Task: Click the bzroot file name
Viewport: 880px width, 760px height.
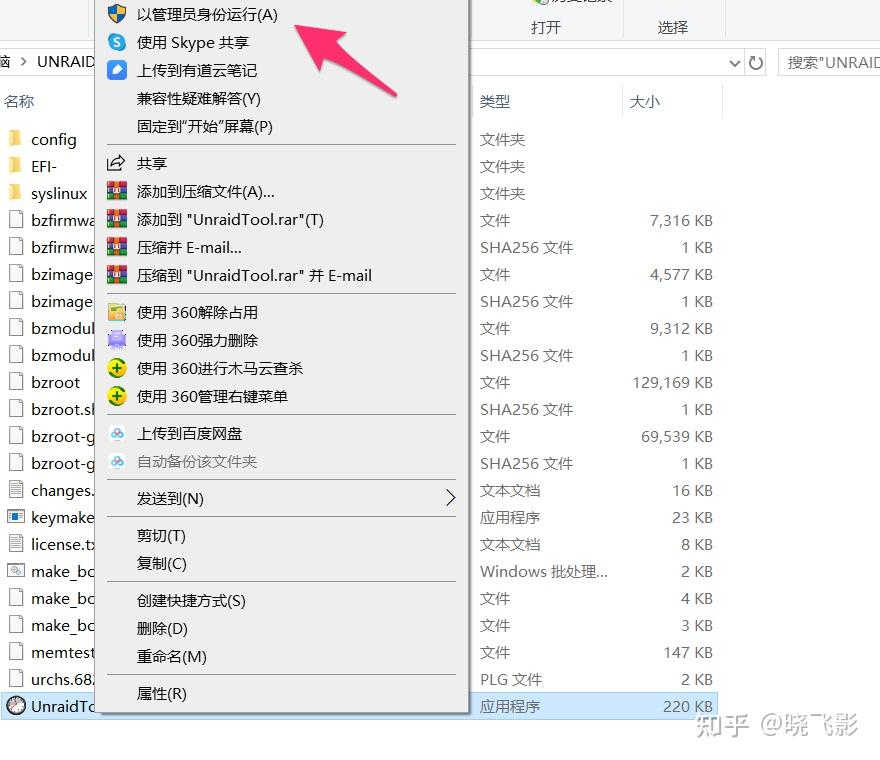Action: pyautogui.click(x=56, y=382)
